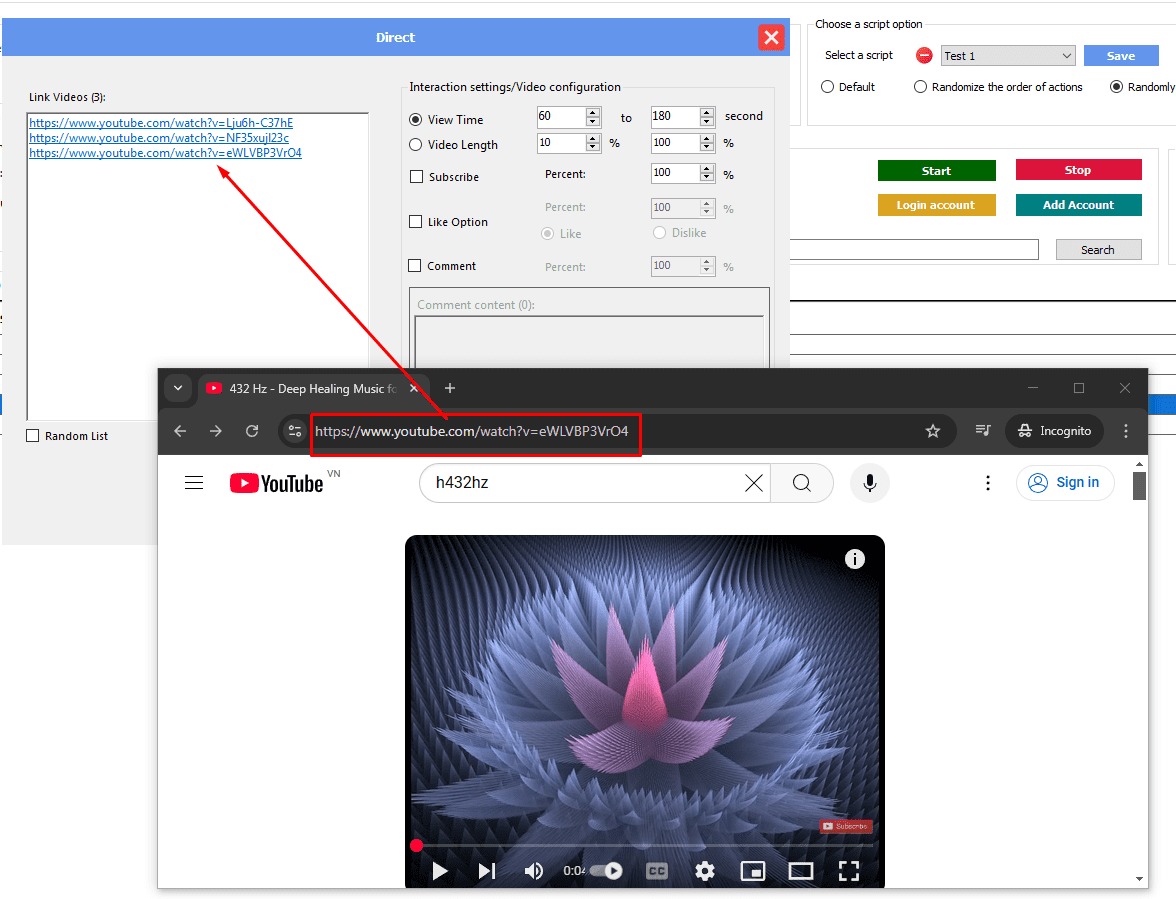Screen dimensions: 1176x899
Task: Go to YouTube home via logo
Action: 277,483
